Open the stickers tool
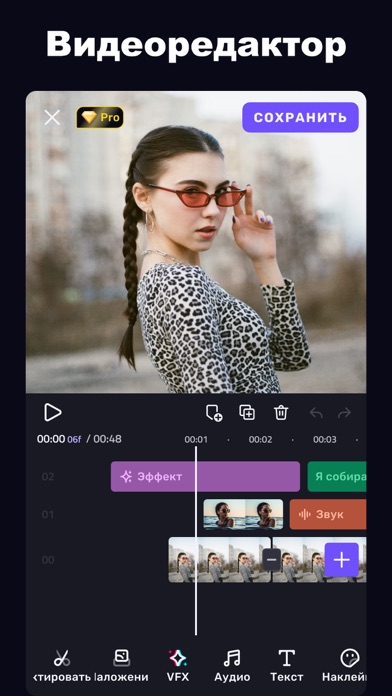The width and height of the screenshot is (392, 696). (x=344, y=666)
